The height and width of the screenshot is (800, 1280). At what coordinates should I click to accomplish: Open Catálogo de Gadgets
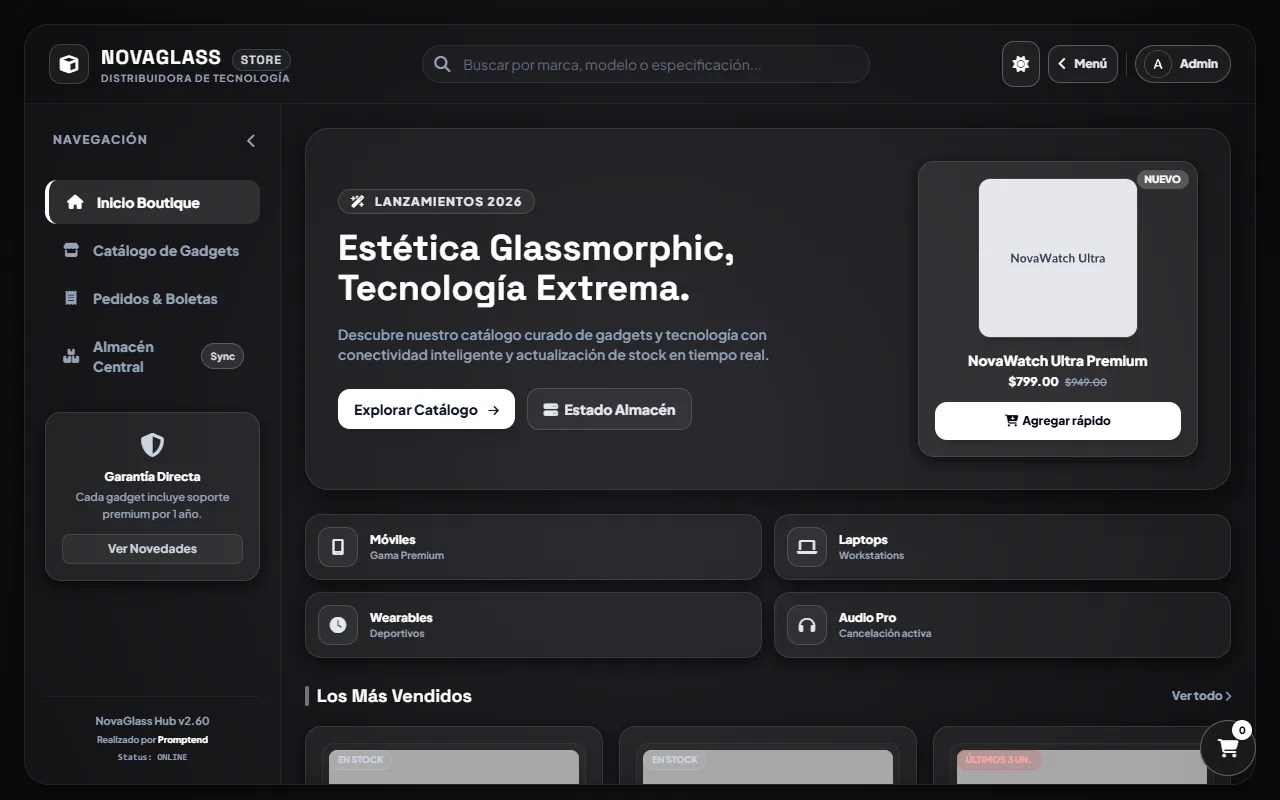[x=152, y=250]
